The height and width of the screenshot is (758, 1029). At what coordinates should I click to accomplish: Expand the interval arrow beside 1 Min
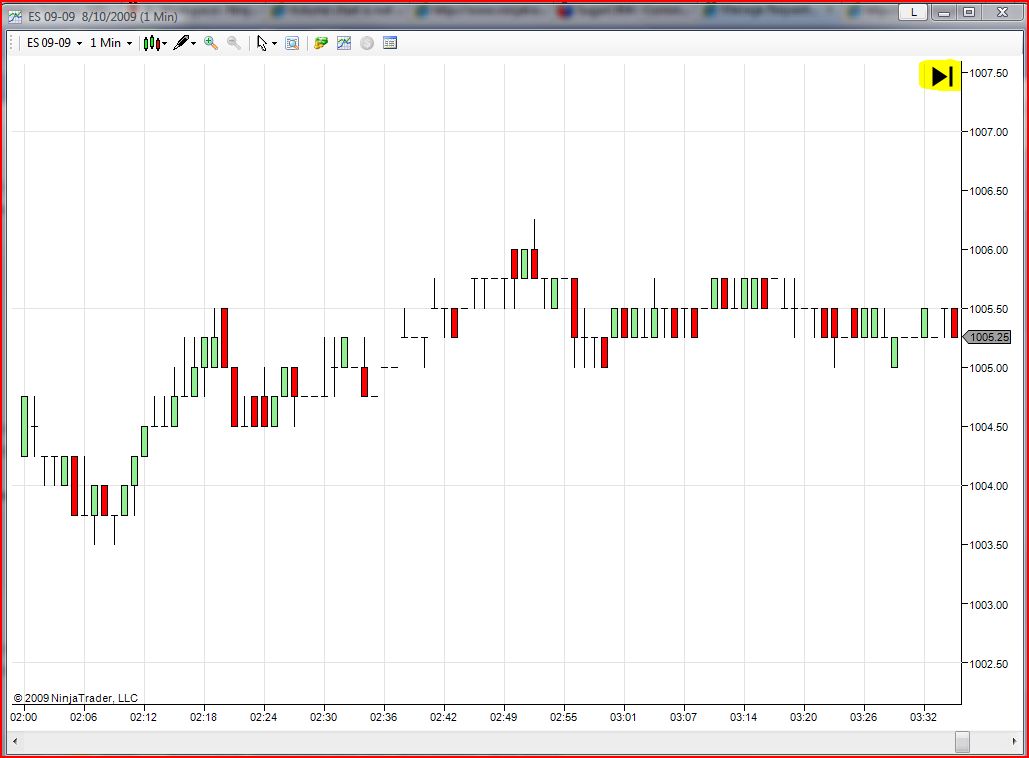click(x=129, y=44)
